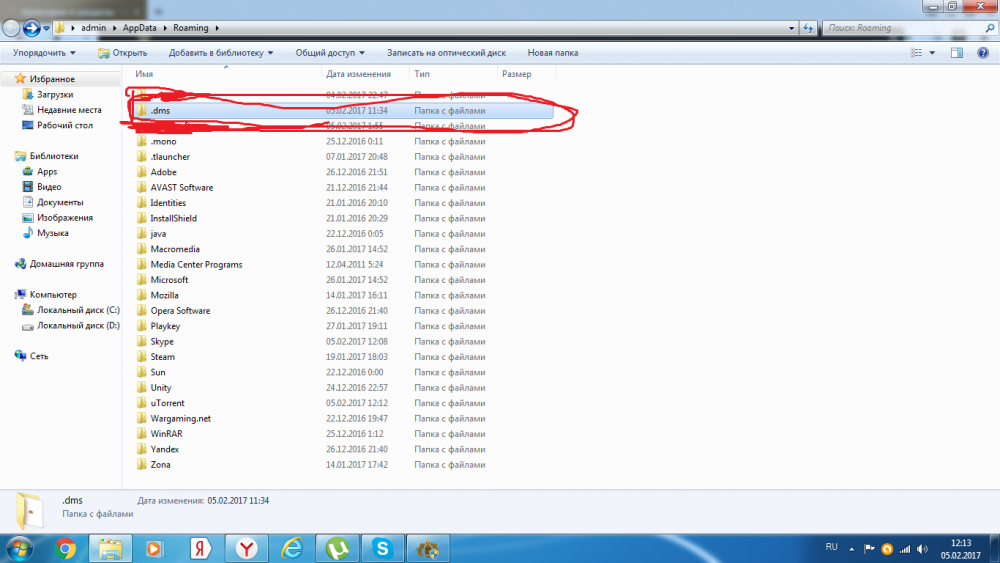Open the Apps library

click(47, 172)
